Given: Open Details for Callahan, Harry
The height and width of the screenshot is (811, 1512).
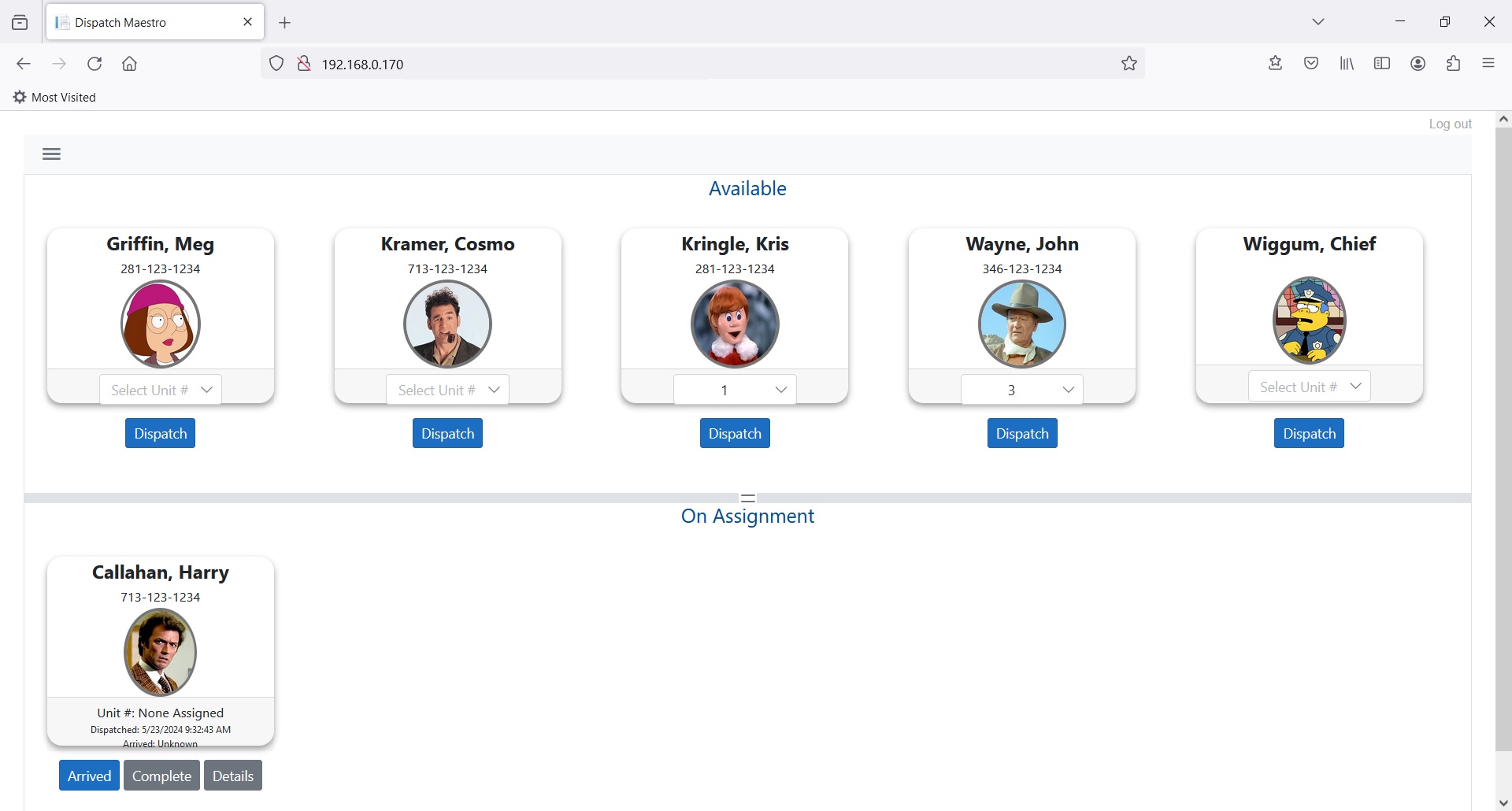Looking at the screenshot, I should coord(233,776).
